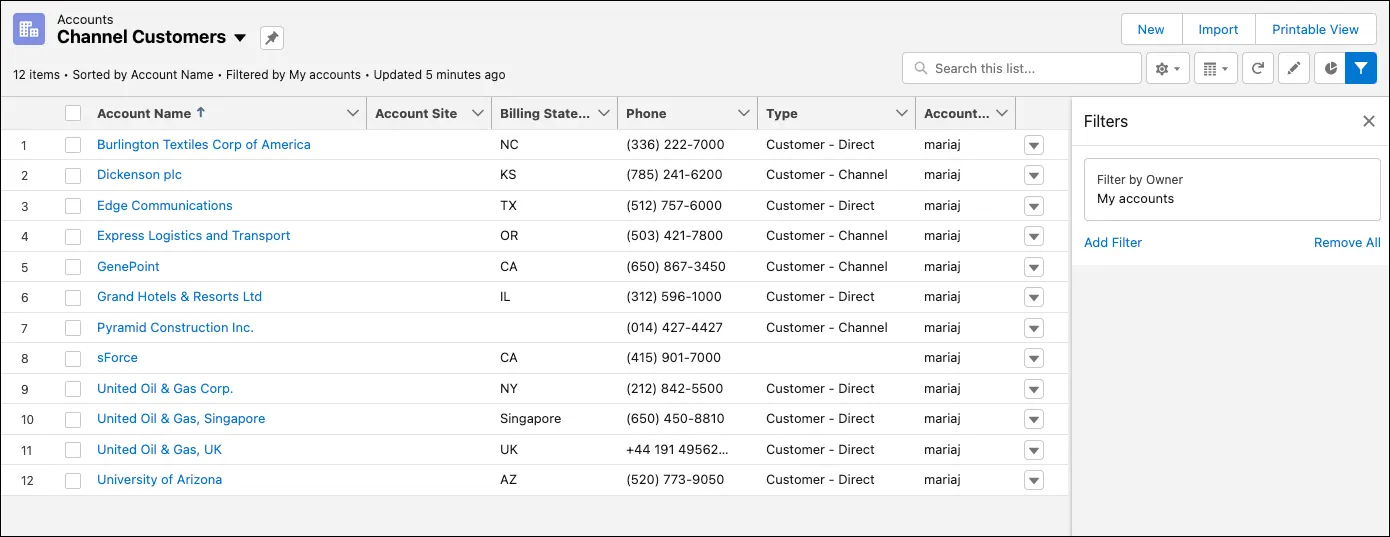Image resolution: width=1390 pixels, height=537 pixels.
Task: Show the charts panel
Action: coord(1330,68)
